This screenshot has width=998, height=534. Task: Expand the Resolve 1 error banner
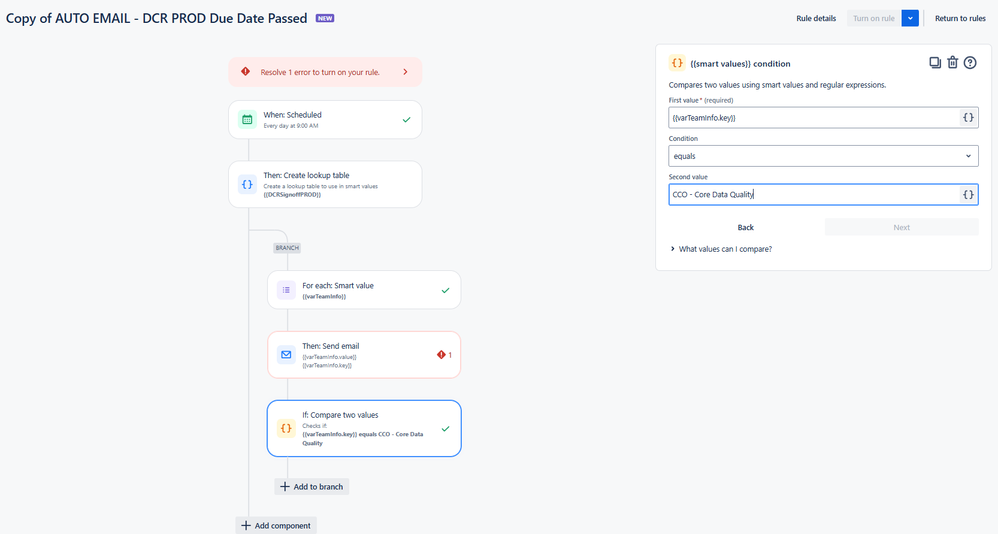(x=325, y=72)
